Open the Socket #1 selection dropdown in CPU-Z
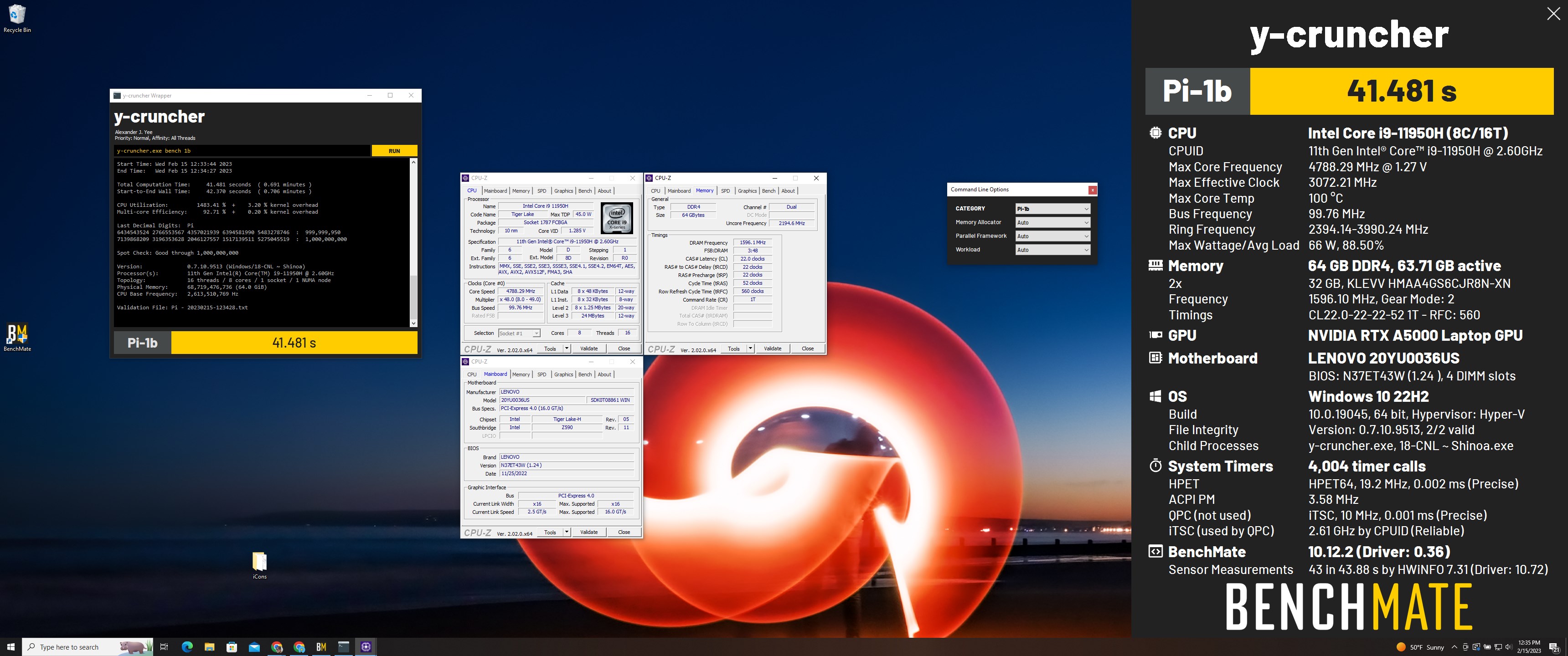The width and height of the screenshot is (1568, 656). 519,333
